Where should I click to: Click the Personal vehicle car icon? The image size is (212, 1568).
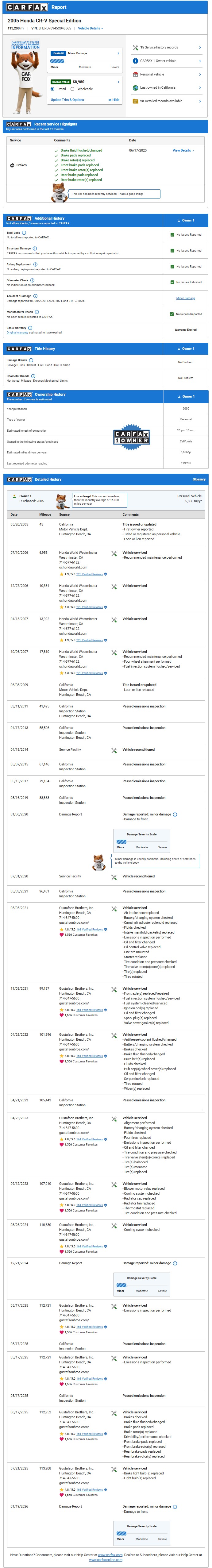tap(135, 74)
